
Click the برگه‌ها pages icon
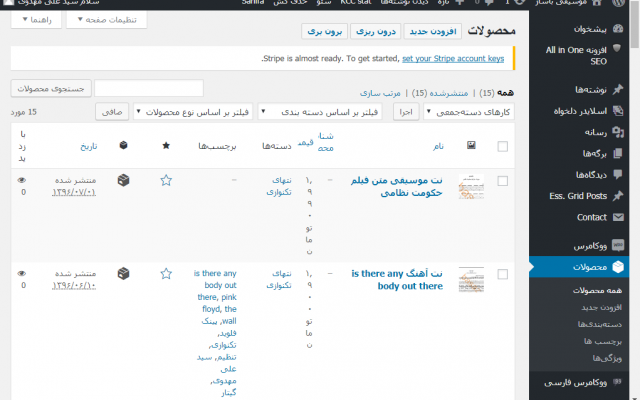[618, 153]
